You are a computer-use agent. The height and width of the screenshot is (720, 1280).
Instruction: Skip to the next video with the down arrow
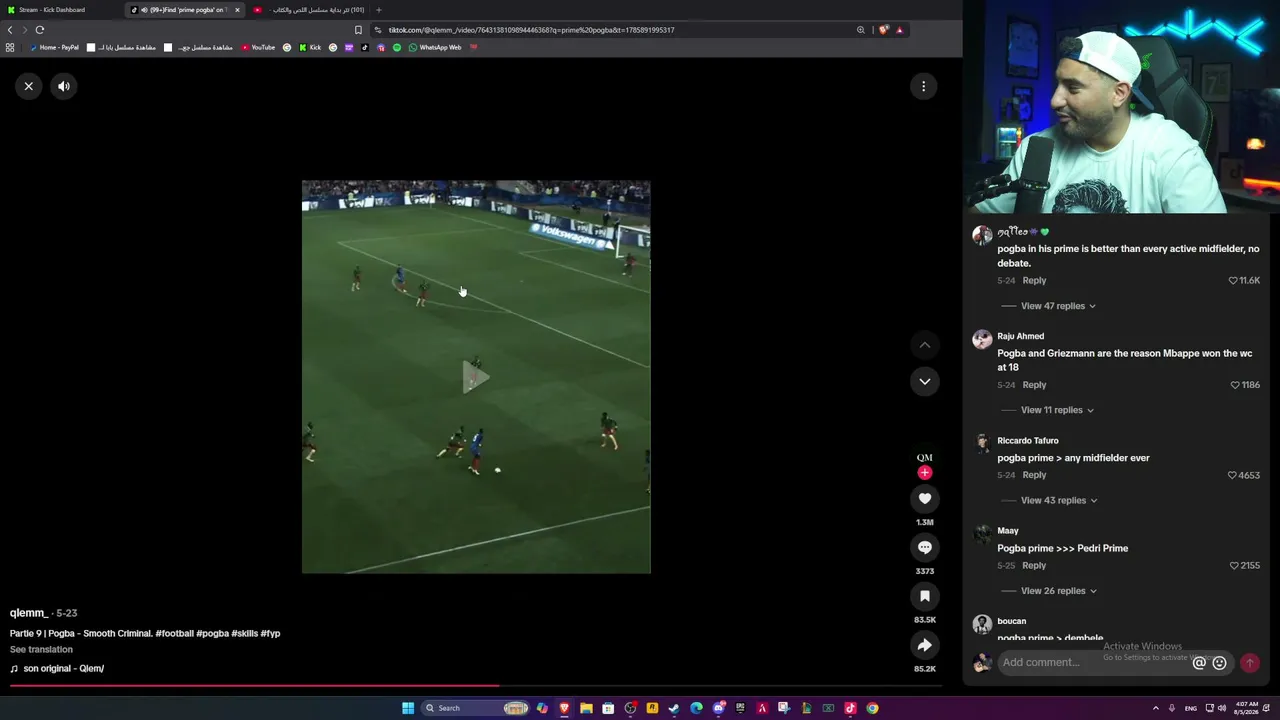coord(925,381)
